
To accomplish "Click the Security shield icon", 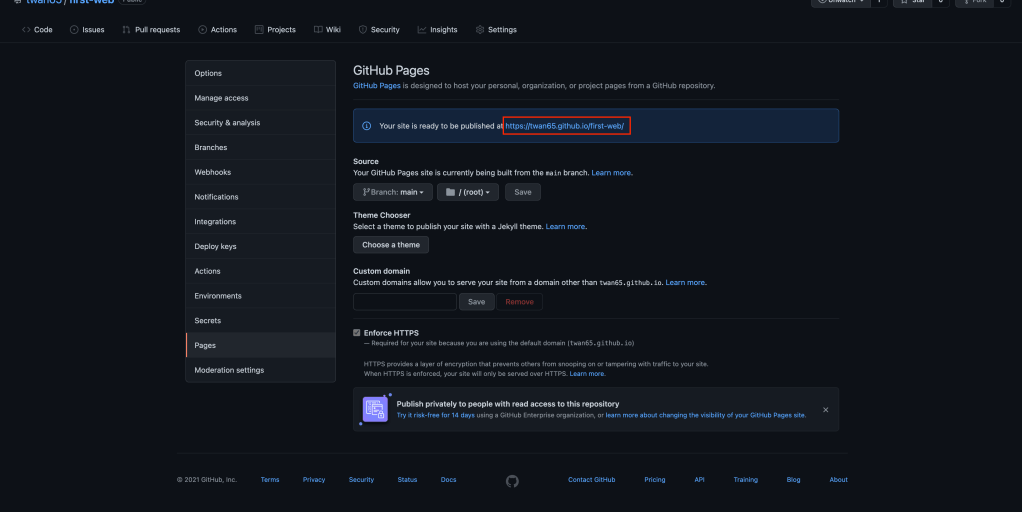I will click(x=363, y=30).
